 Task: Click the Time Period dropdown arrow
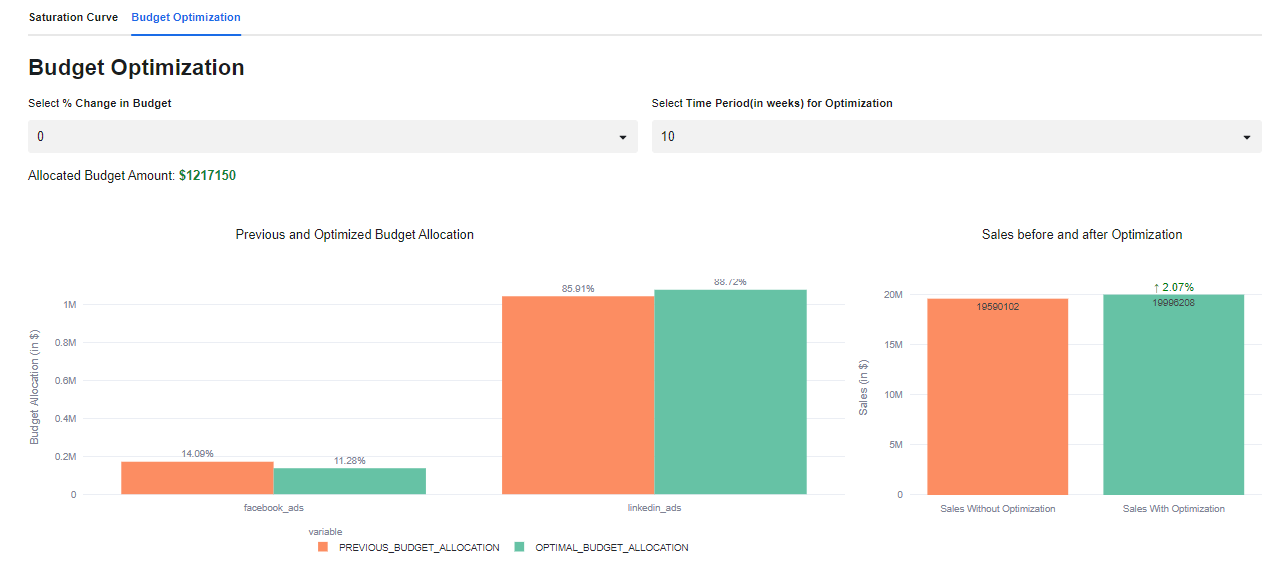pos(1247,137)
